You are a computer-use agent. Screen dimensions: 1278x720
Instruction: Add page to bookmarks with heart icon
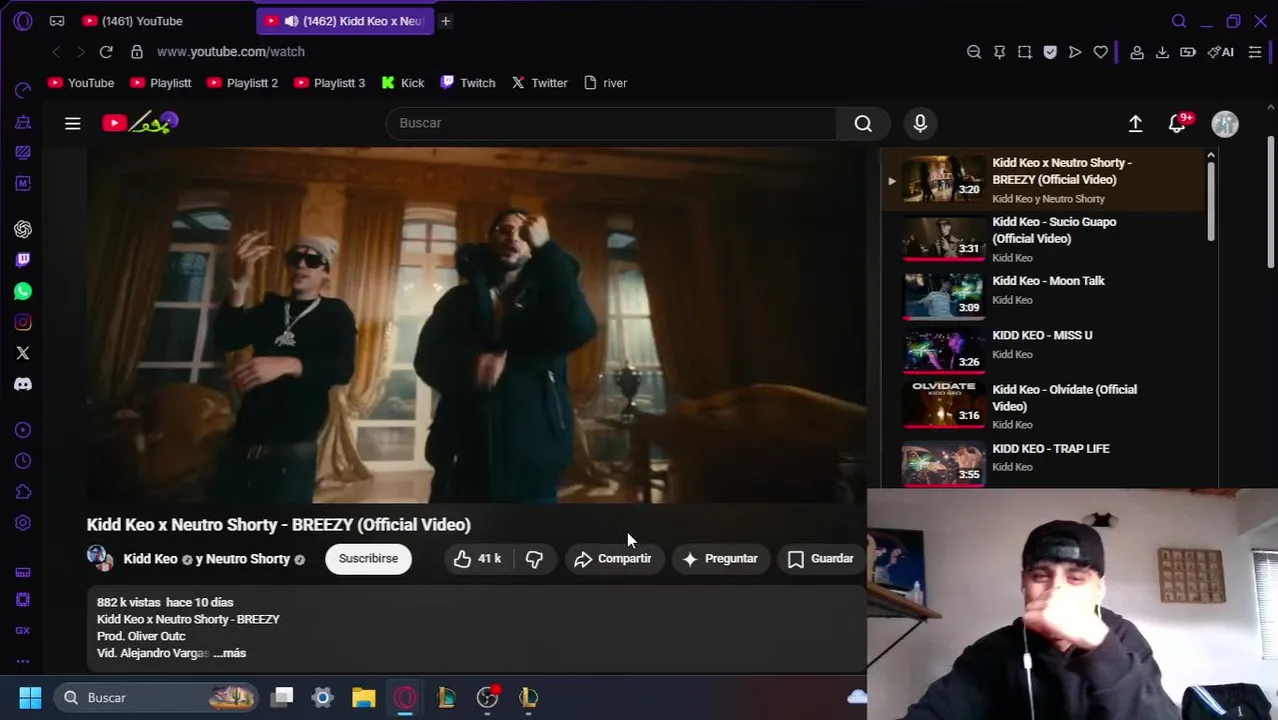click(1101, 52)
